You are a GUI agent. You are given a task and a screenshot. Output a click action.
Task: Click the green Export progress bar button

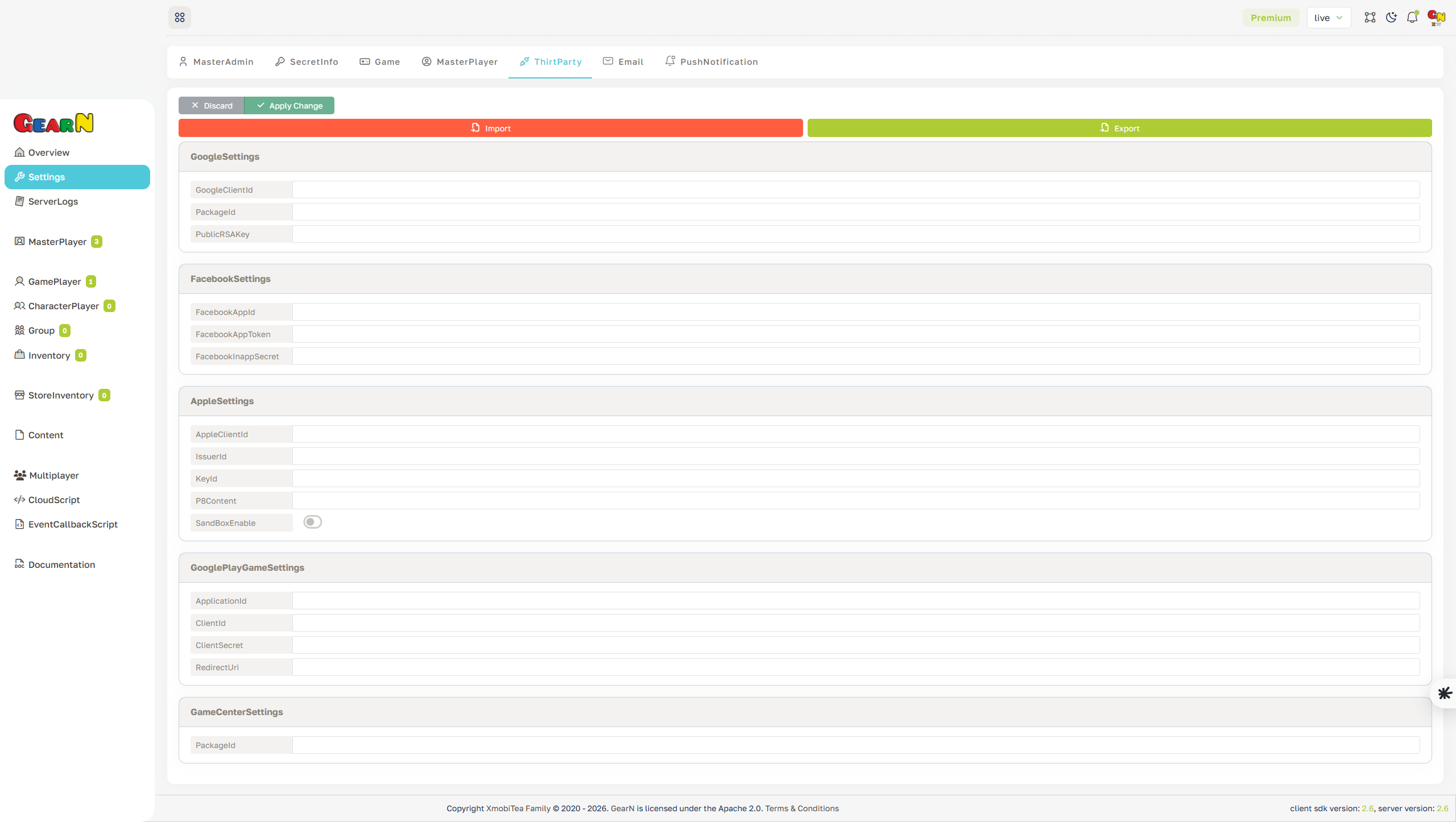(x=1119, y=128)
